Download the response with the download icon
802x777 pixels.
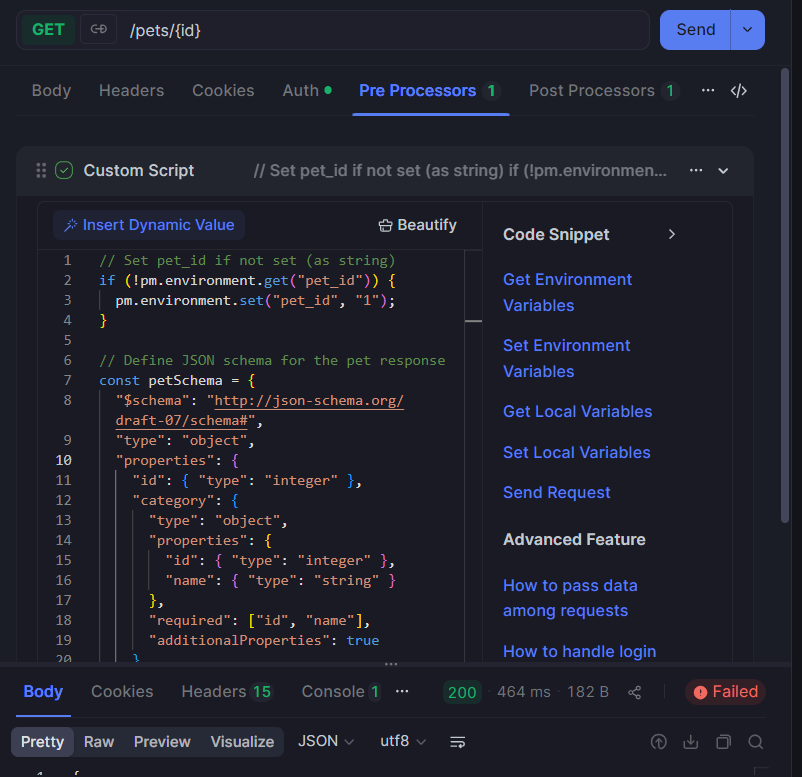[690, 742]
